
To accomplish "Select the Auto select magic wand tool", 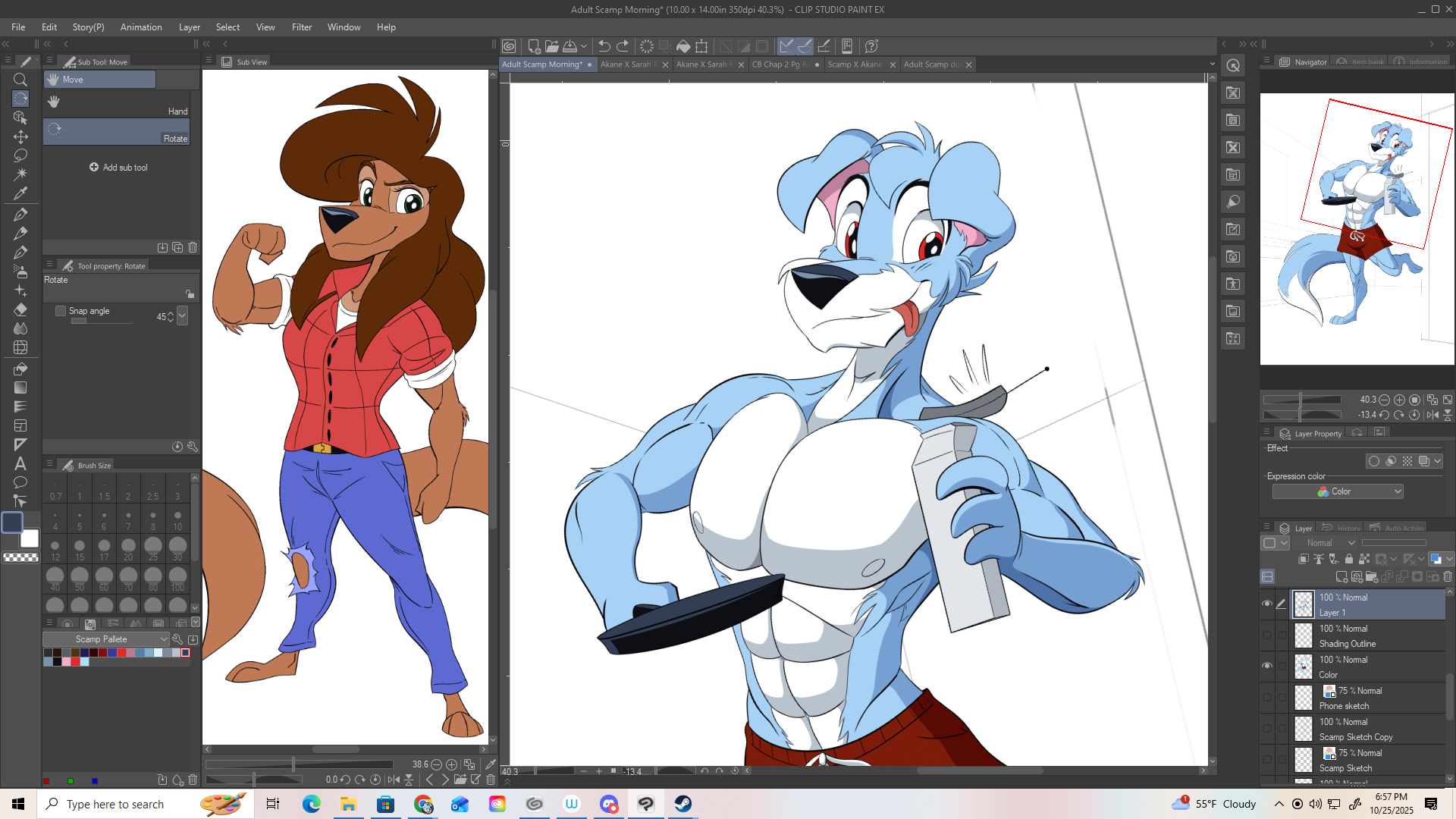I will [20, 174].
